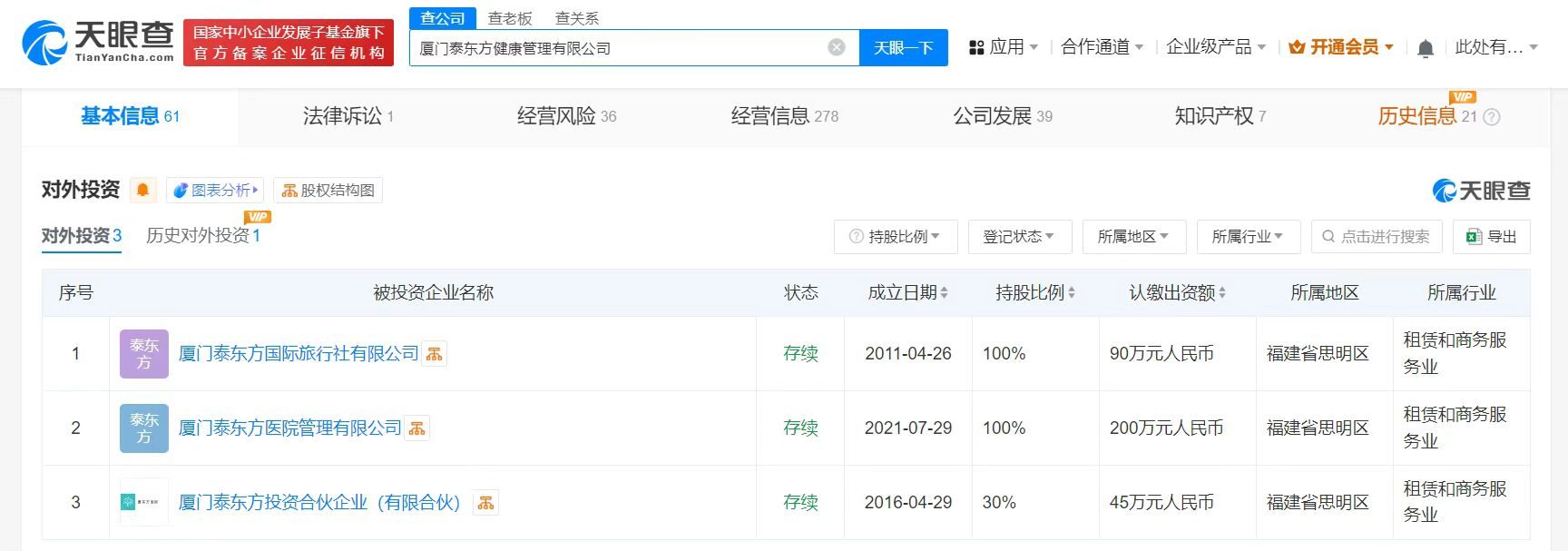Viewport: 1568px width, 551px height.
Task: Click logo thumbnail of 厦门泰东方投资合伙企业
Action: click(x=144, y=503)
